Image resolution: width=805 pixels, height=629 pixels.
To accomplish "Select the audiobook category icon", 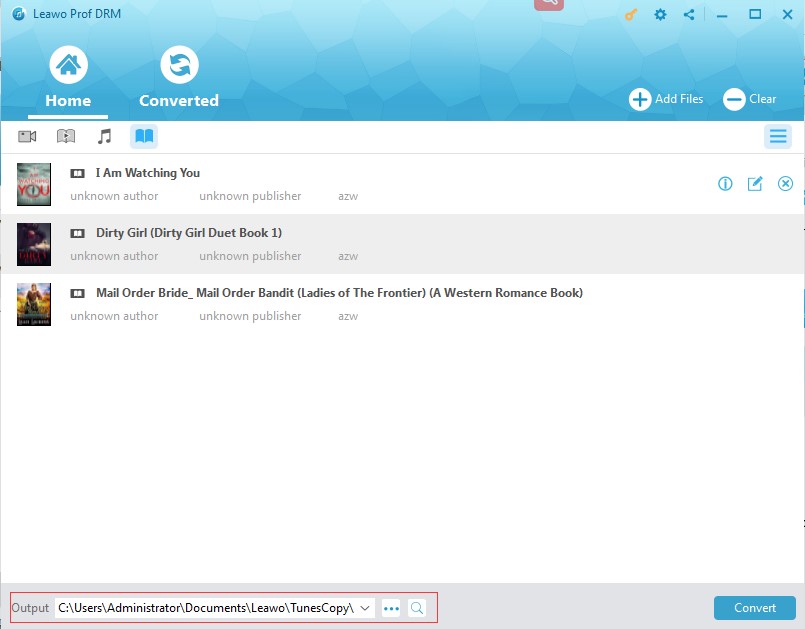I will (66, 137).
